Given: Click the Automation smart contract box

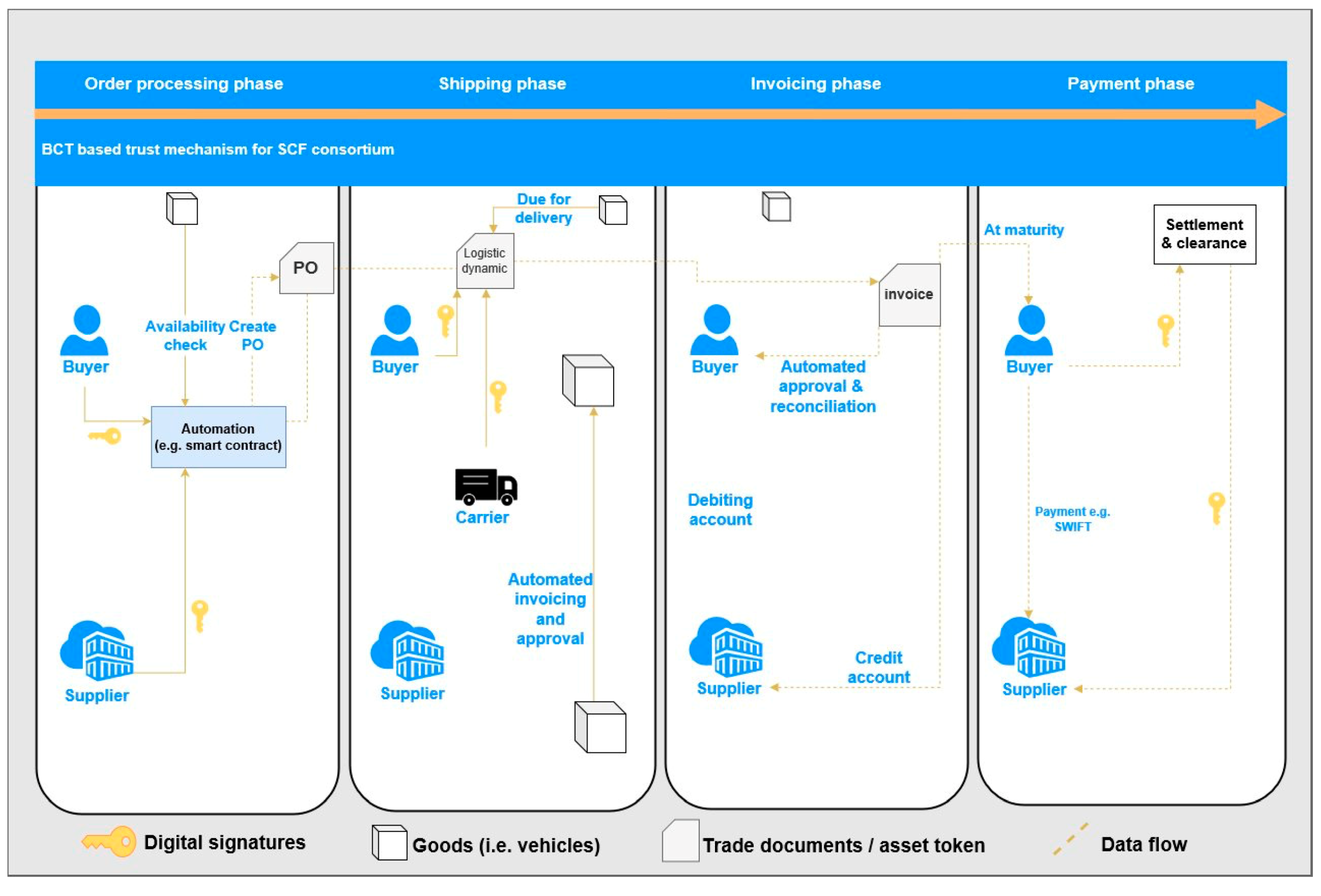Looking at the screenshot, I should 218,437.
